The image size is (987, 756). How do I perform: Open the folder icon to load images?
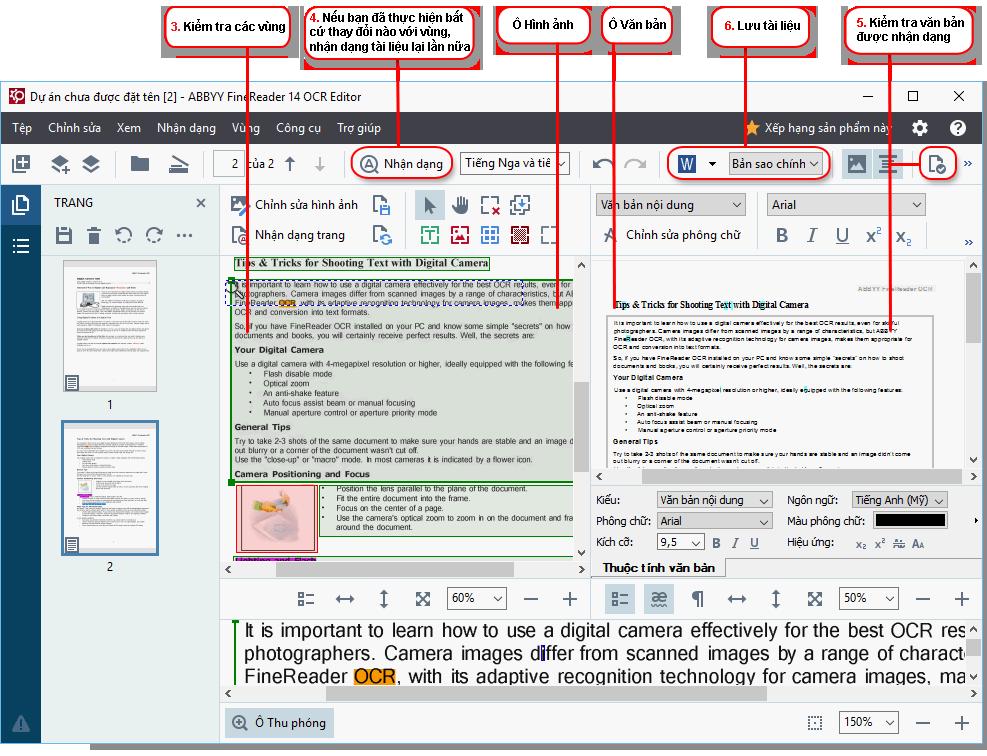pyautogui.click(x=140, y=164)
